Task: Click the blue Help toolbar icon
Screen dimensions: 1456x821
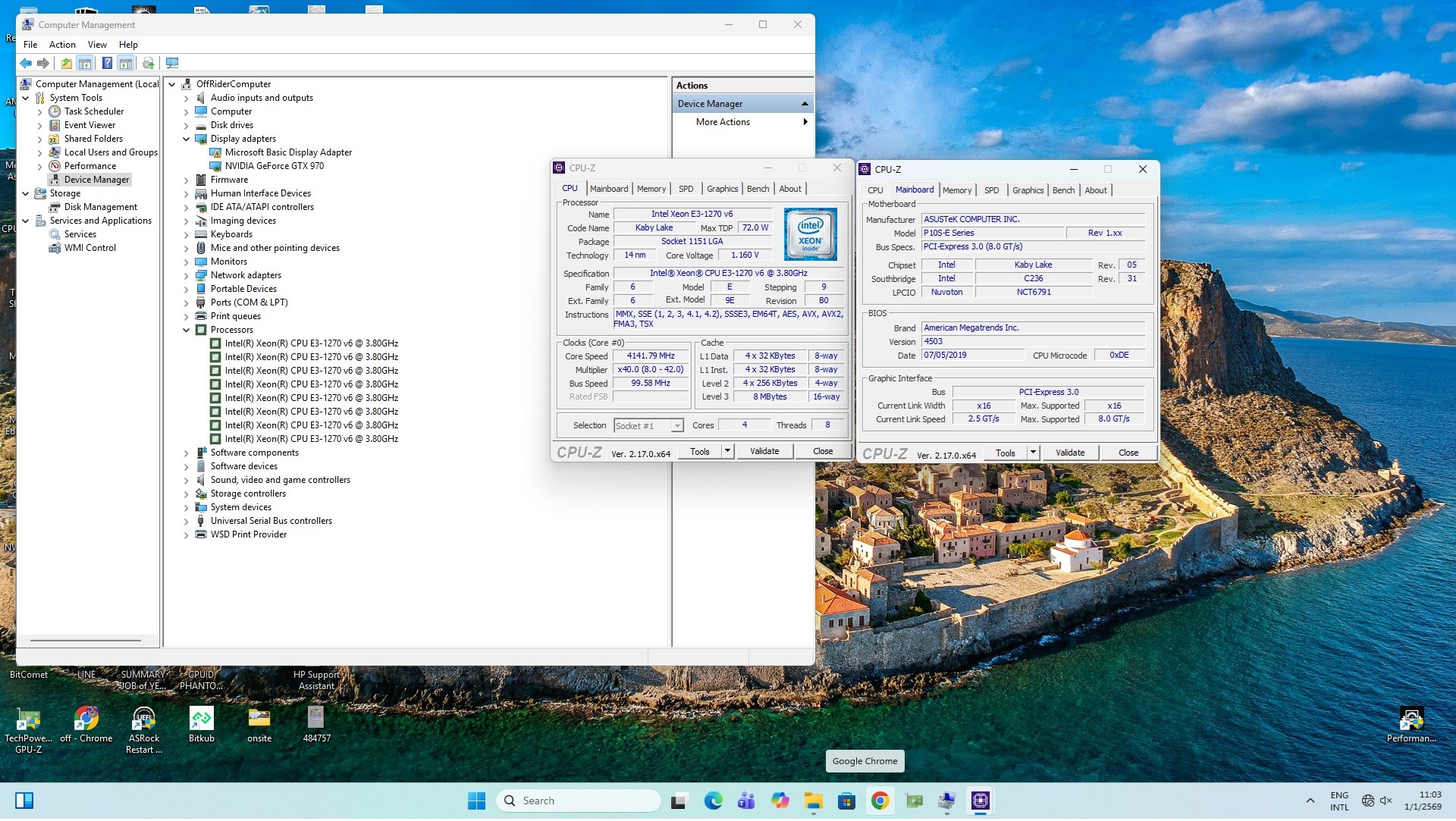Action: tap(107, 64)
